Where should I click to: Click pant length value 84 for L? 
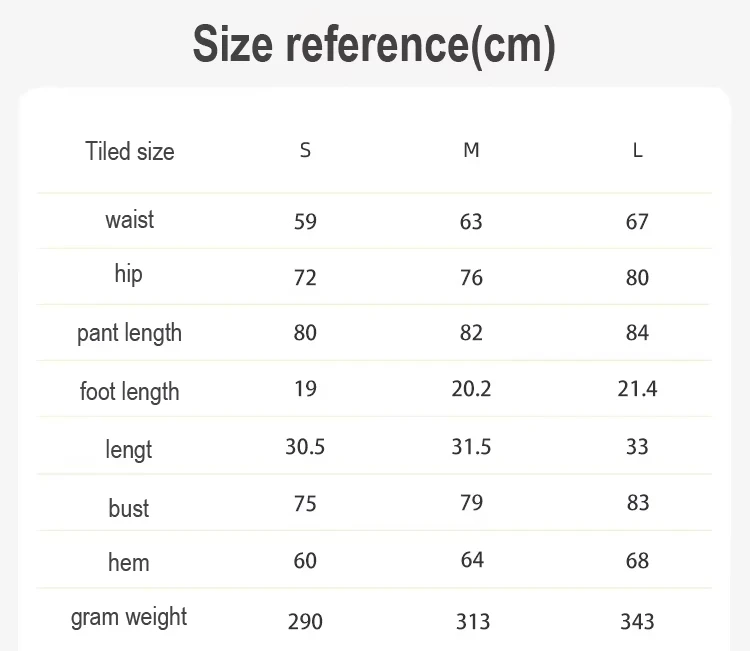point(637,333)
